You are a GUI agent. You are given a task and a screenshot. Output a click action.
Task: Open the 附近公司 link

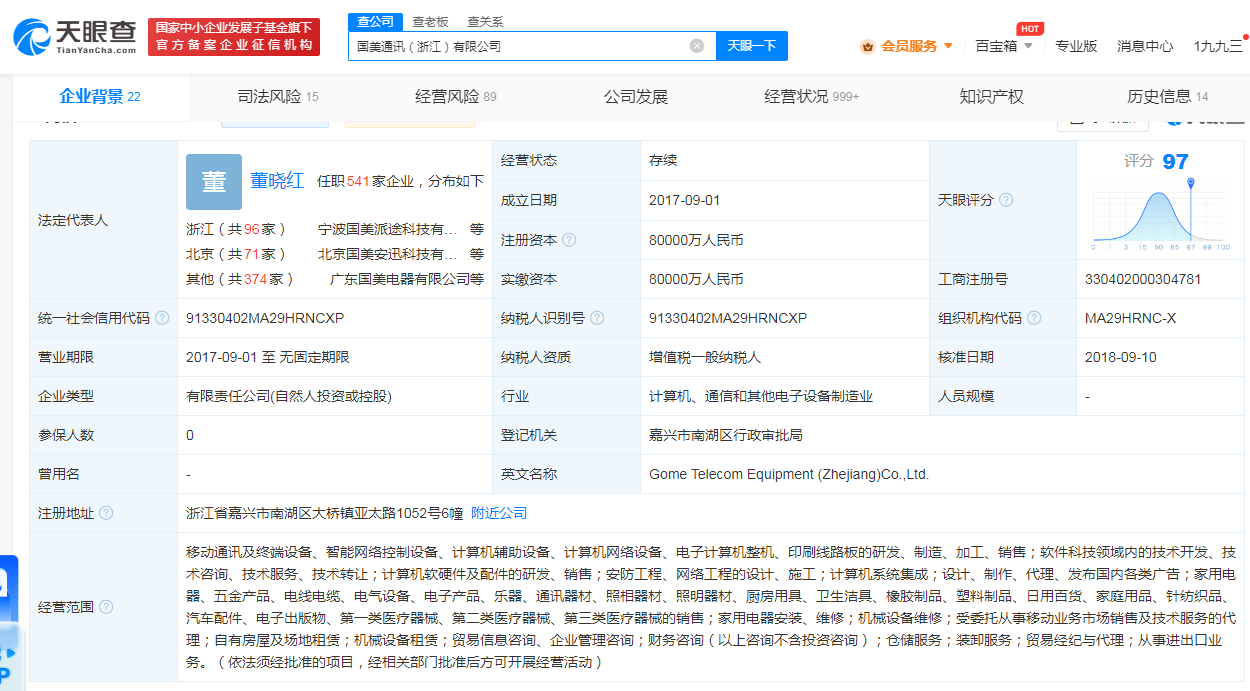pos(499,513)
